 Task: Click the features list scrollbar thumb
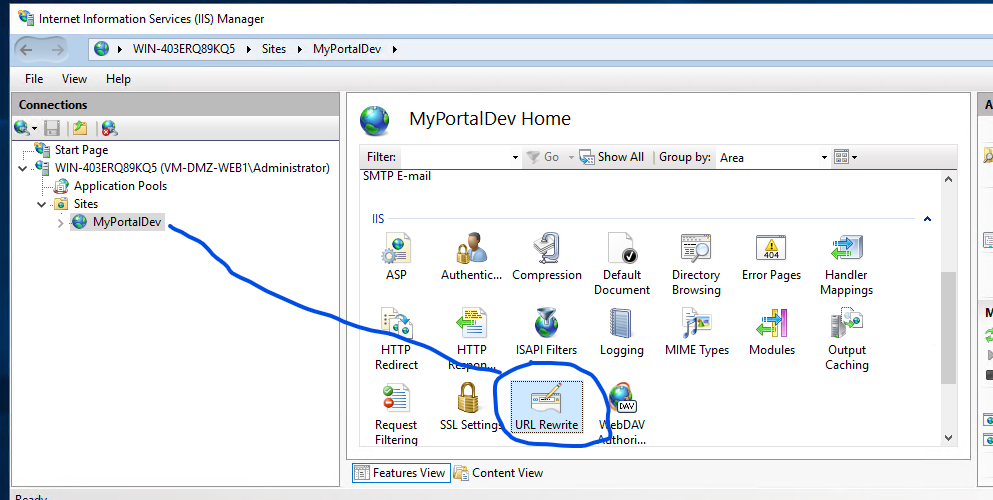948,327
